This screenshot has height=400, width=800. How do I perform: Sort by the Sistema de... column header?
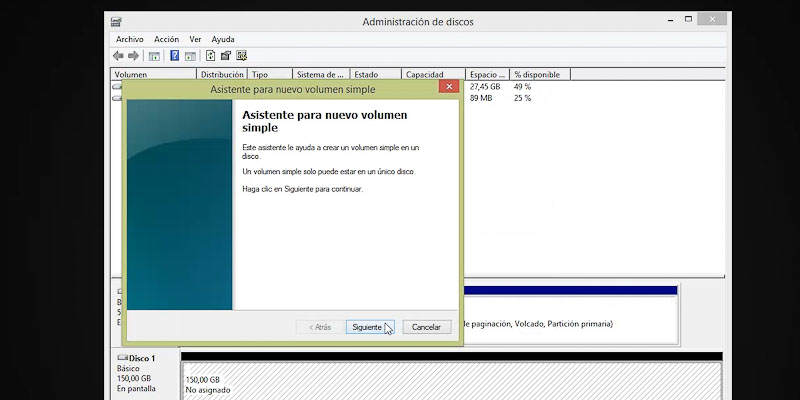tap(321, 74)
